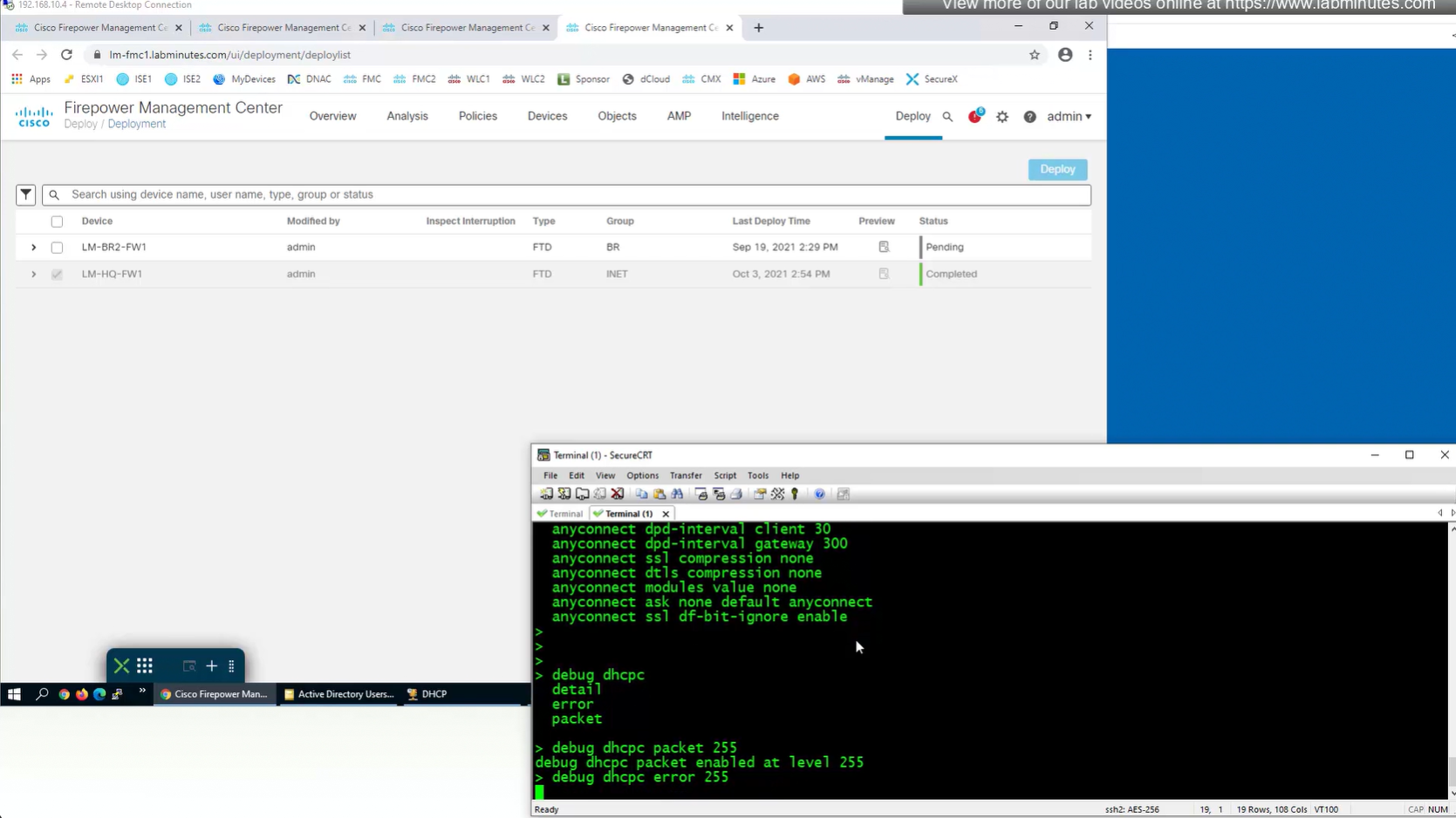Click the SecureCRT Disconnect toolbar icon

point(618,494)
